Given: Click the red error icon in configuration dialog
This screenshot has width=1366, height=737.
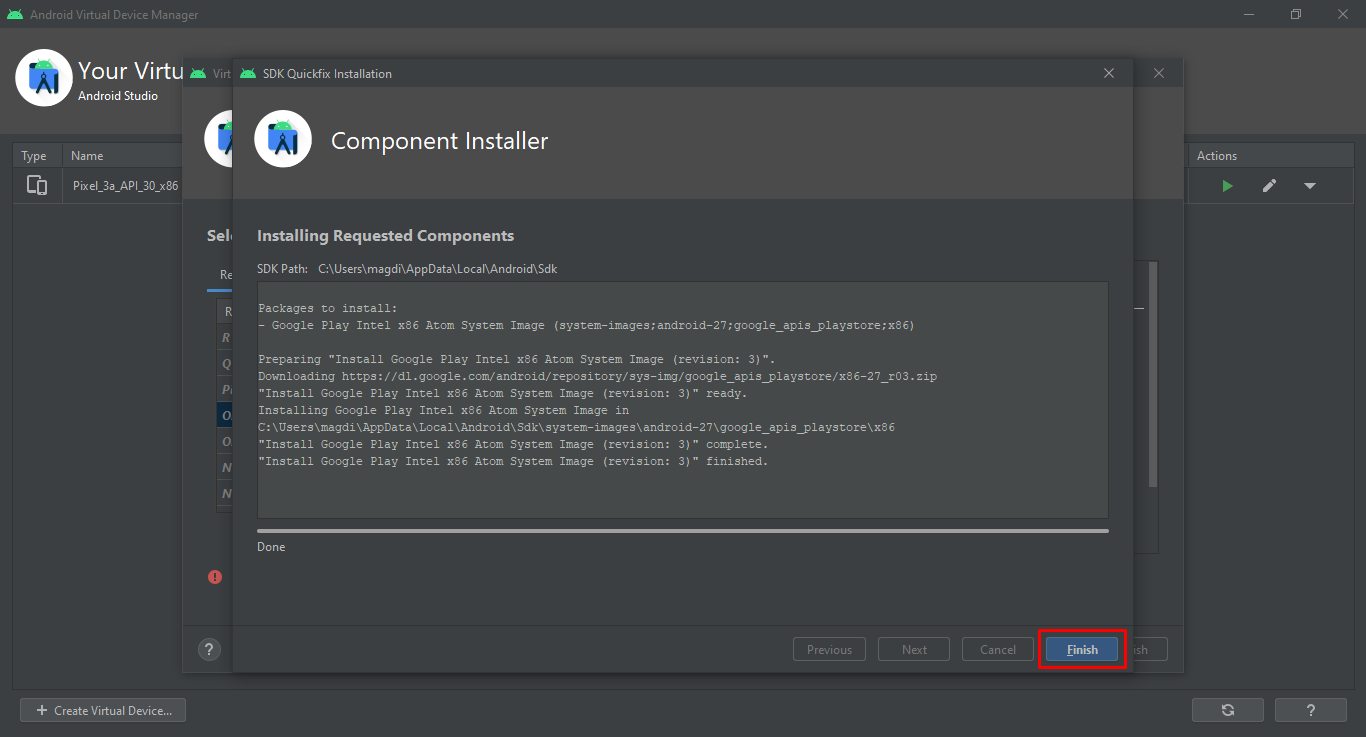Looking at the screenshot, I should pos(215,577).
